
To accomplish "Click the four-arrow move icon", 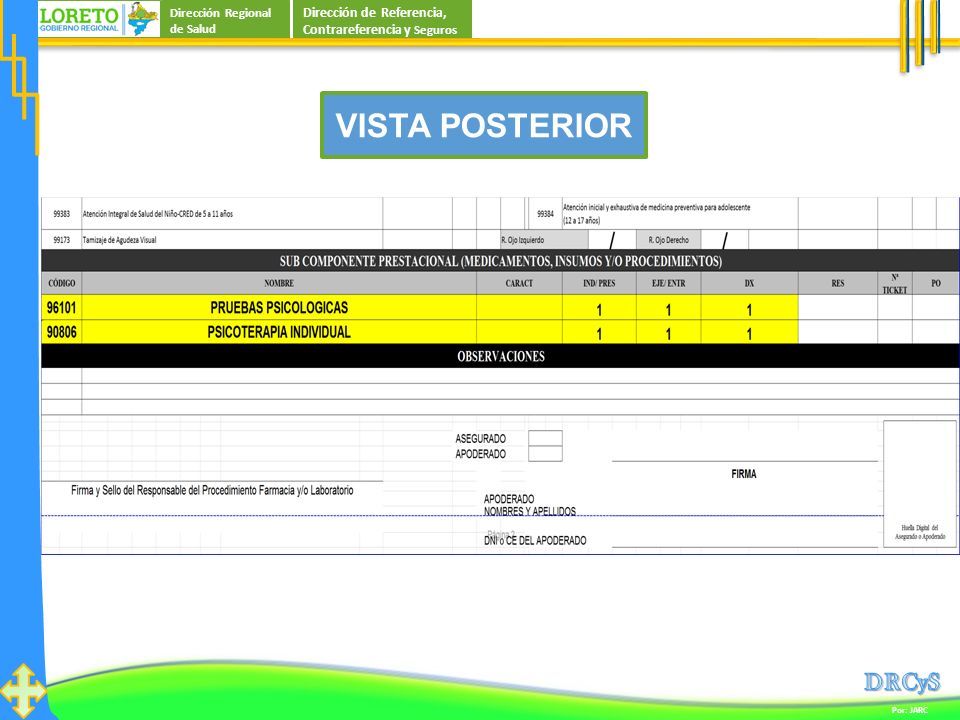I will [22, 691].
